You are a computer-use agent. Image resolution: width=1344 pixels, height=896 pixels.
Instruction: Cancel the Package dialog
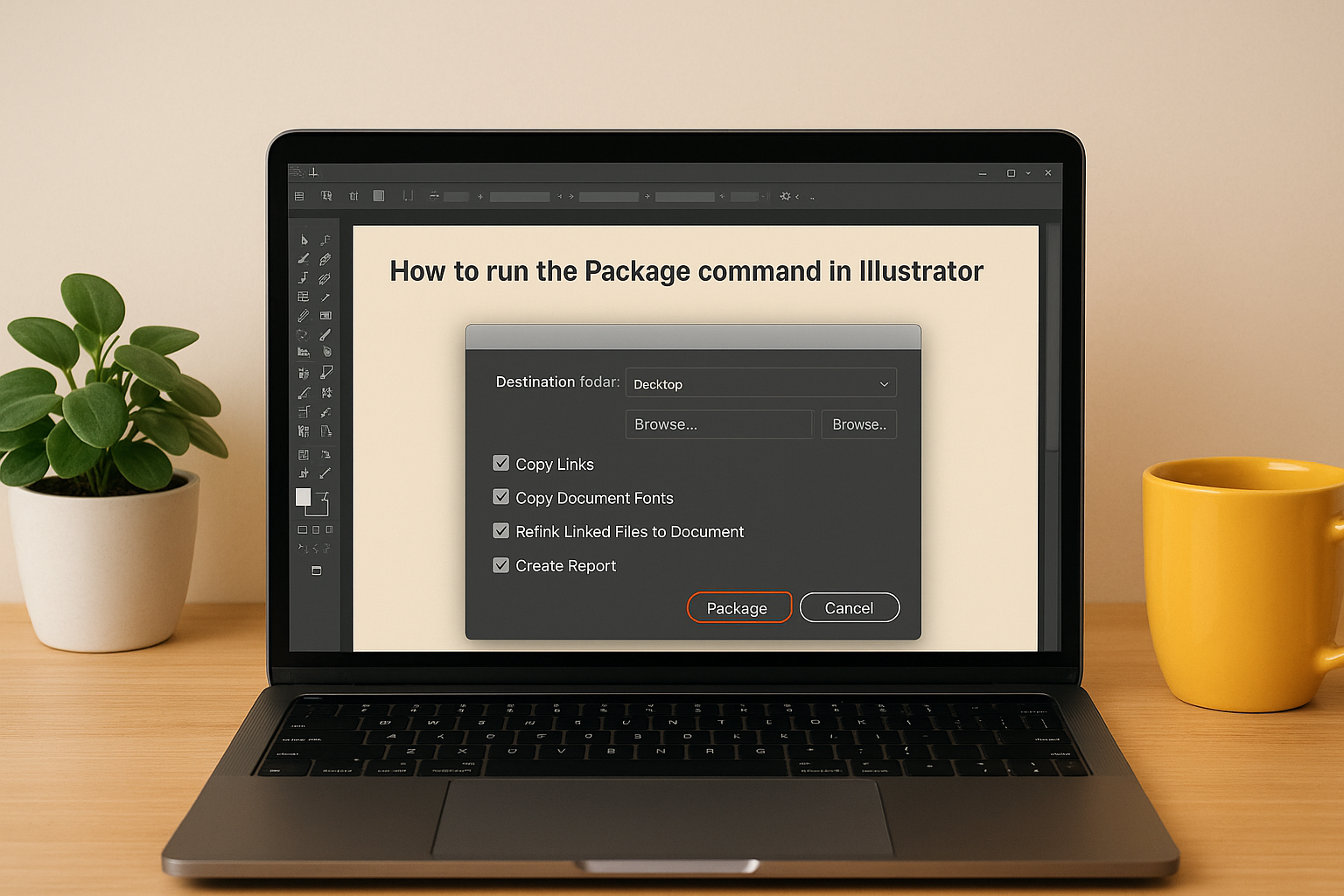[849, 607]
